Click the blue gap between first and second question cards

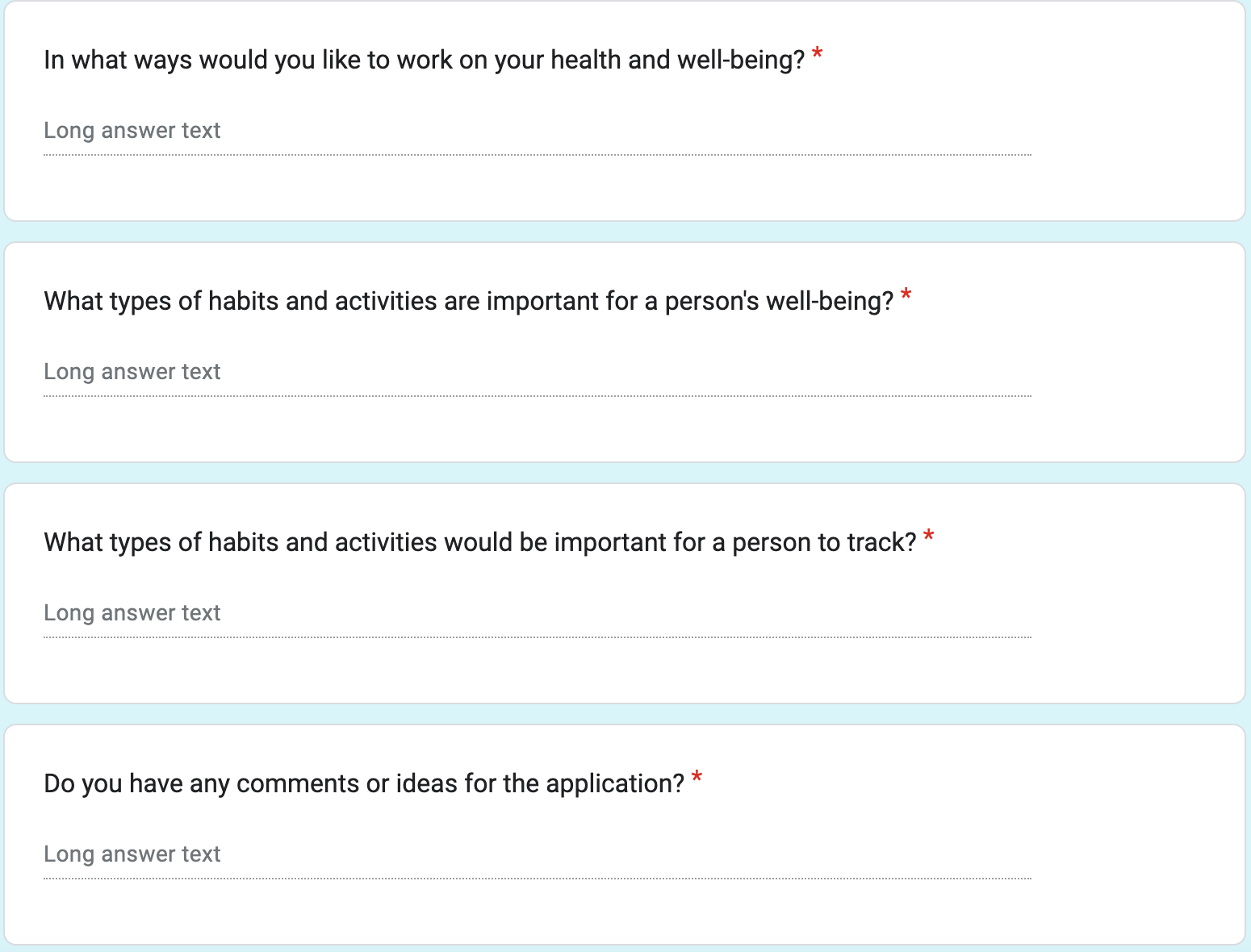625,232
